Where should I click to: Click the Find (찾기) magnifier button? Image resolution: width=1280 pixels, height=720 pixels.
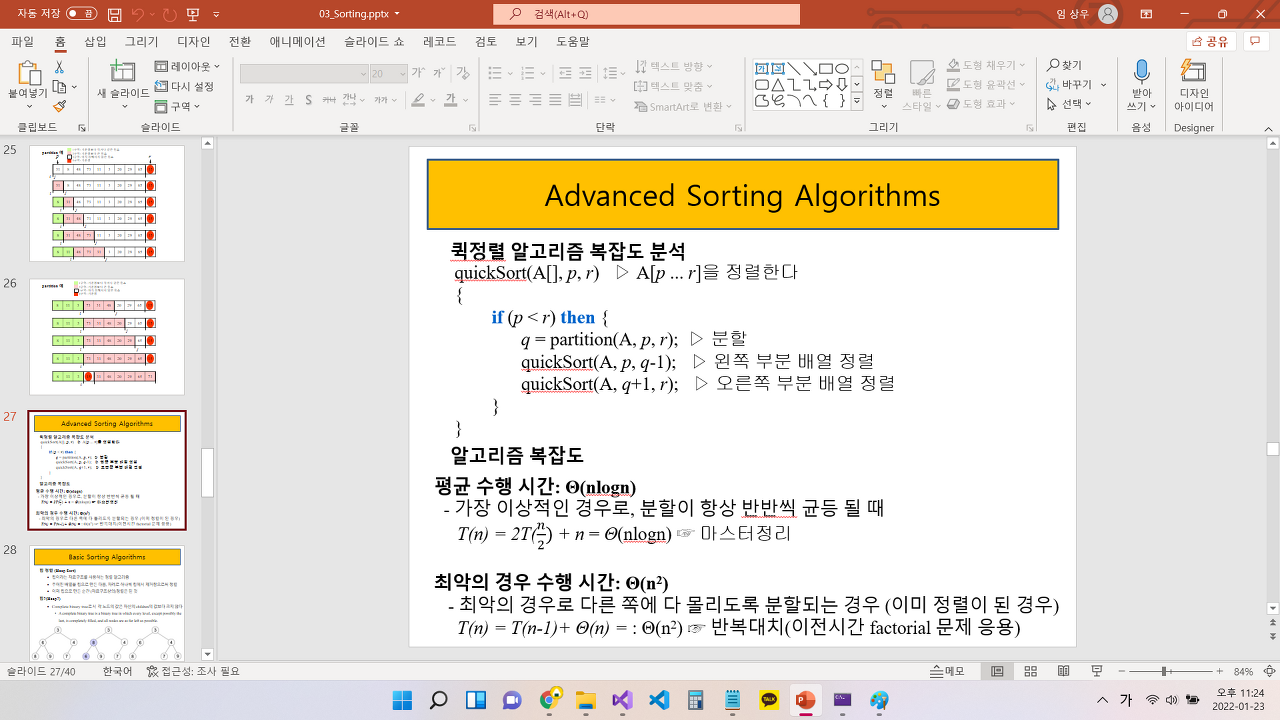1065,65
